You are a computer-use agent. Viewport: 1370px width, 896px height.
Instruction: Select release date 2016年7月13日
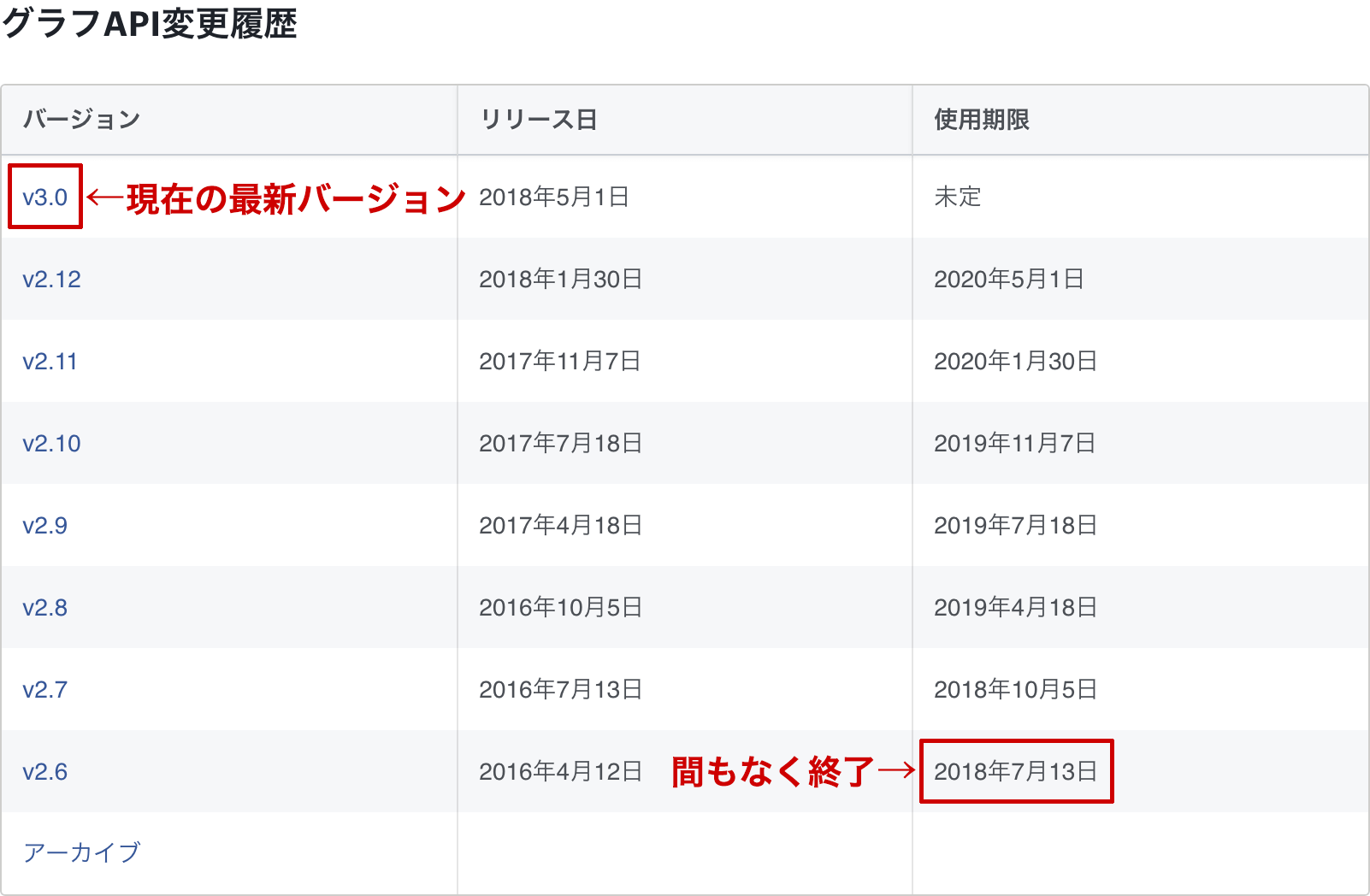[561, 690]
